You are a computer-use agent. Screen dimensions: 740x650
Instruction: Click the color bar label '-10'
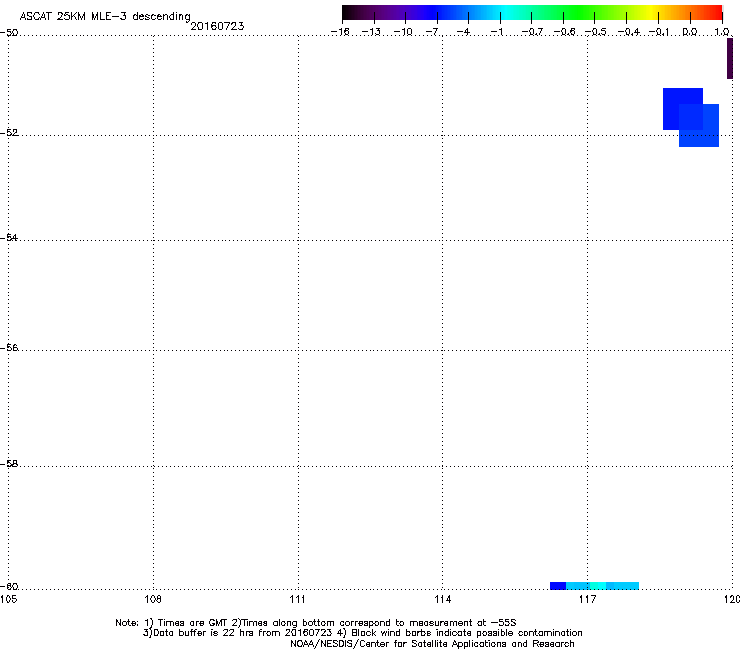[x=403, y=32]
